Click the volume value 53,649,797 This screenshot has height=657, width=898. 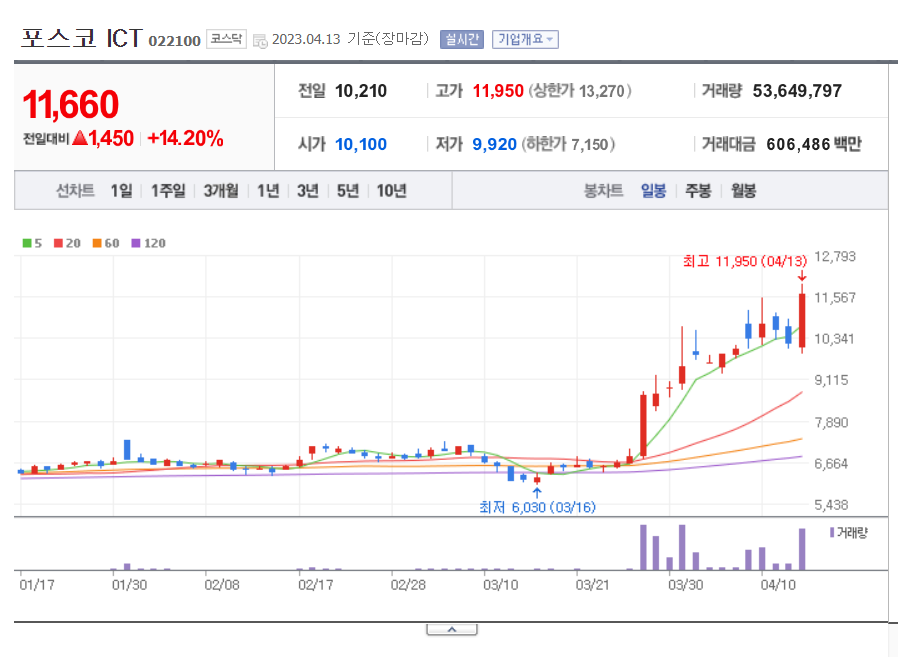coord(797,91)
